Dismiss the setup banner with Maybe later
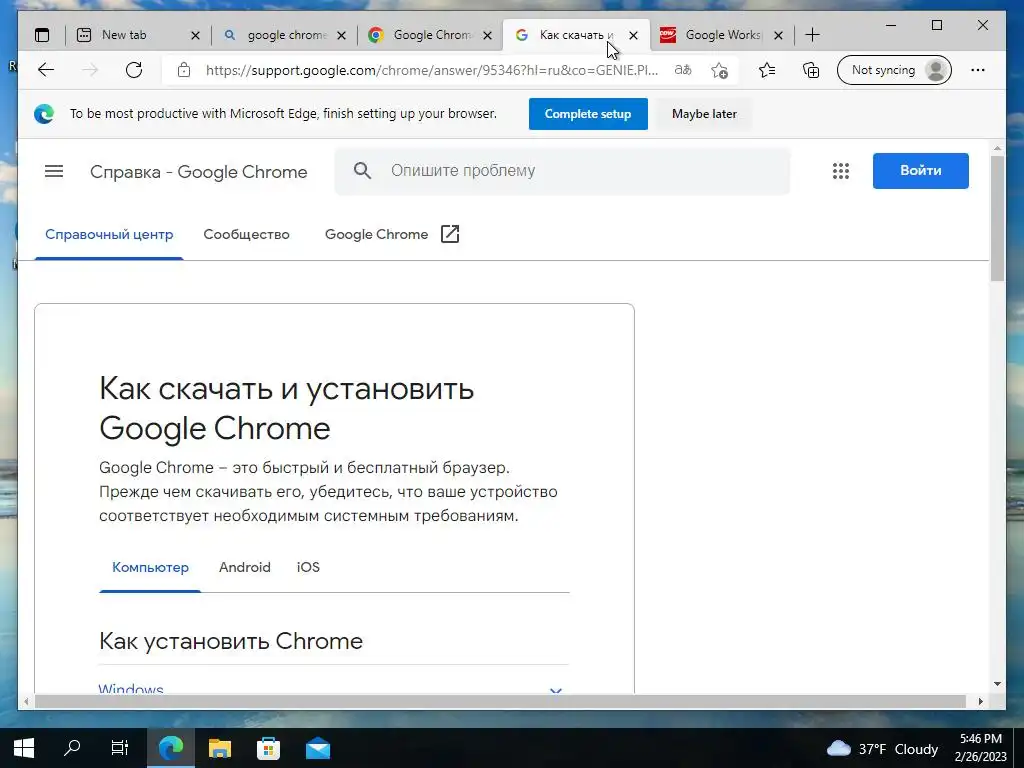Screen dimensions: 1024x768 pyautogui.click(x=704, y=114)
